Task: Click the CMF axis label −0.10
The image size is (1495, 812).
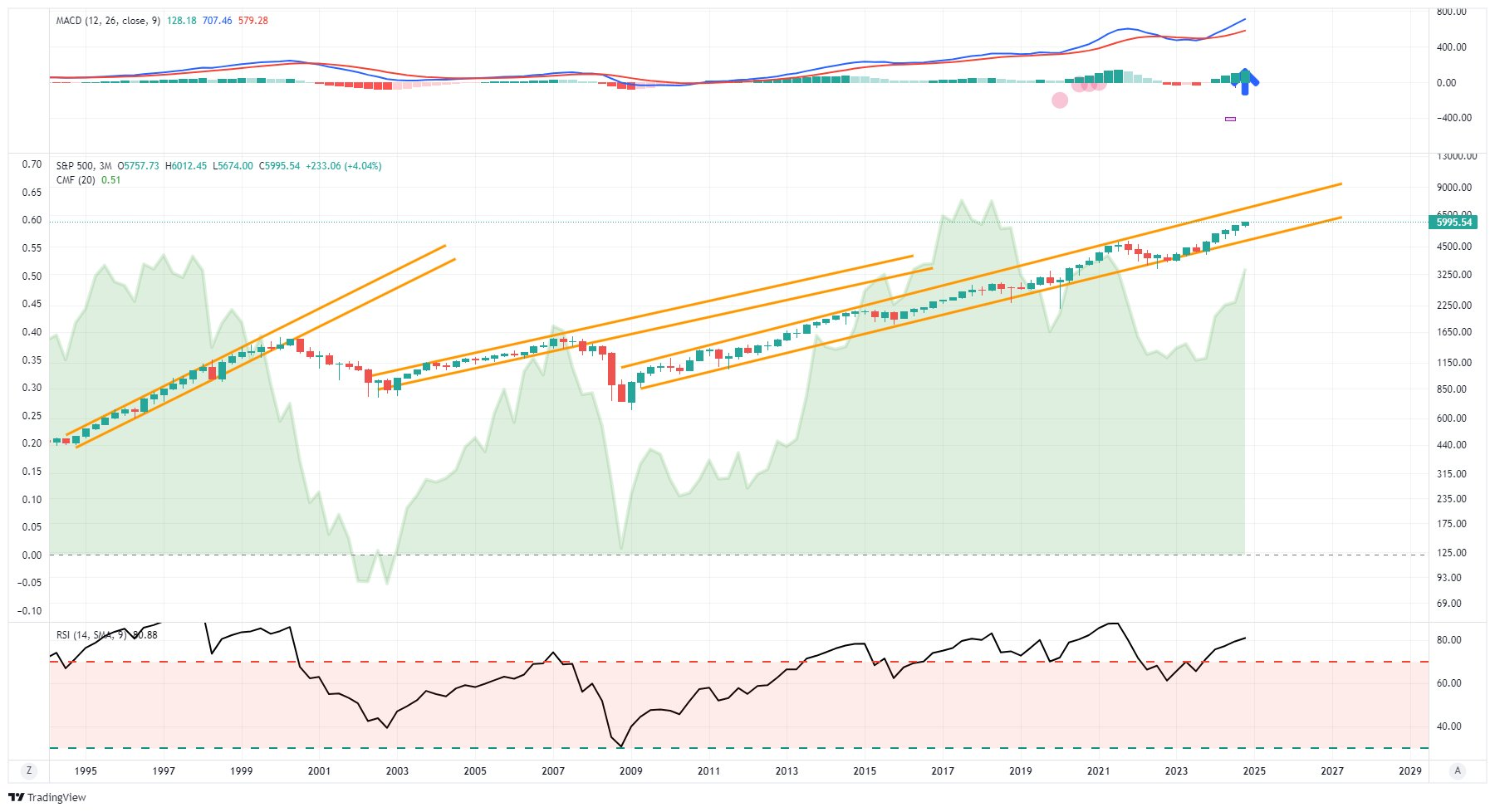Action: pyautogui.click(x=30, y=611)
